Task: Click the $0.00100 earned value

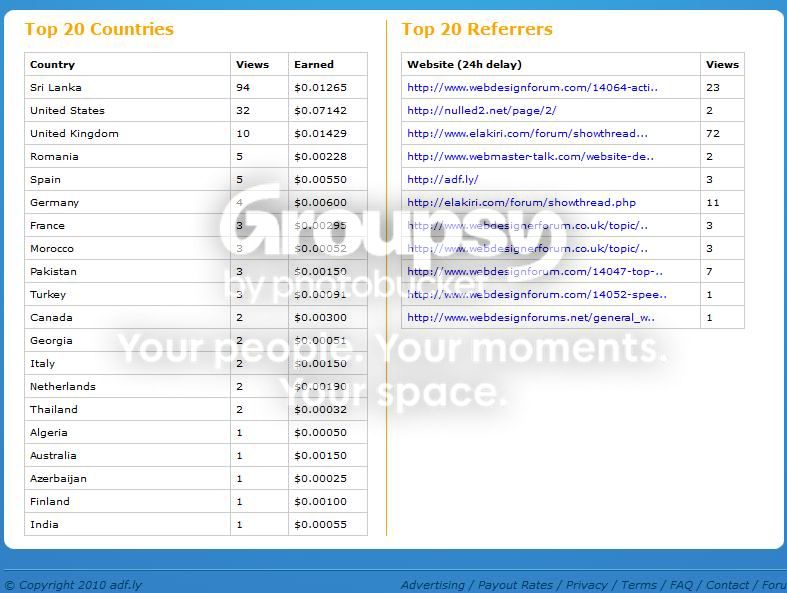Action: [x=320, y=502]
